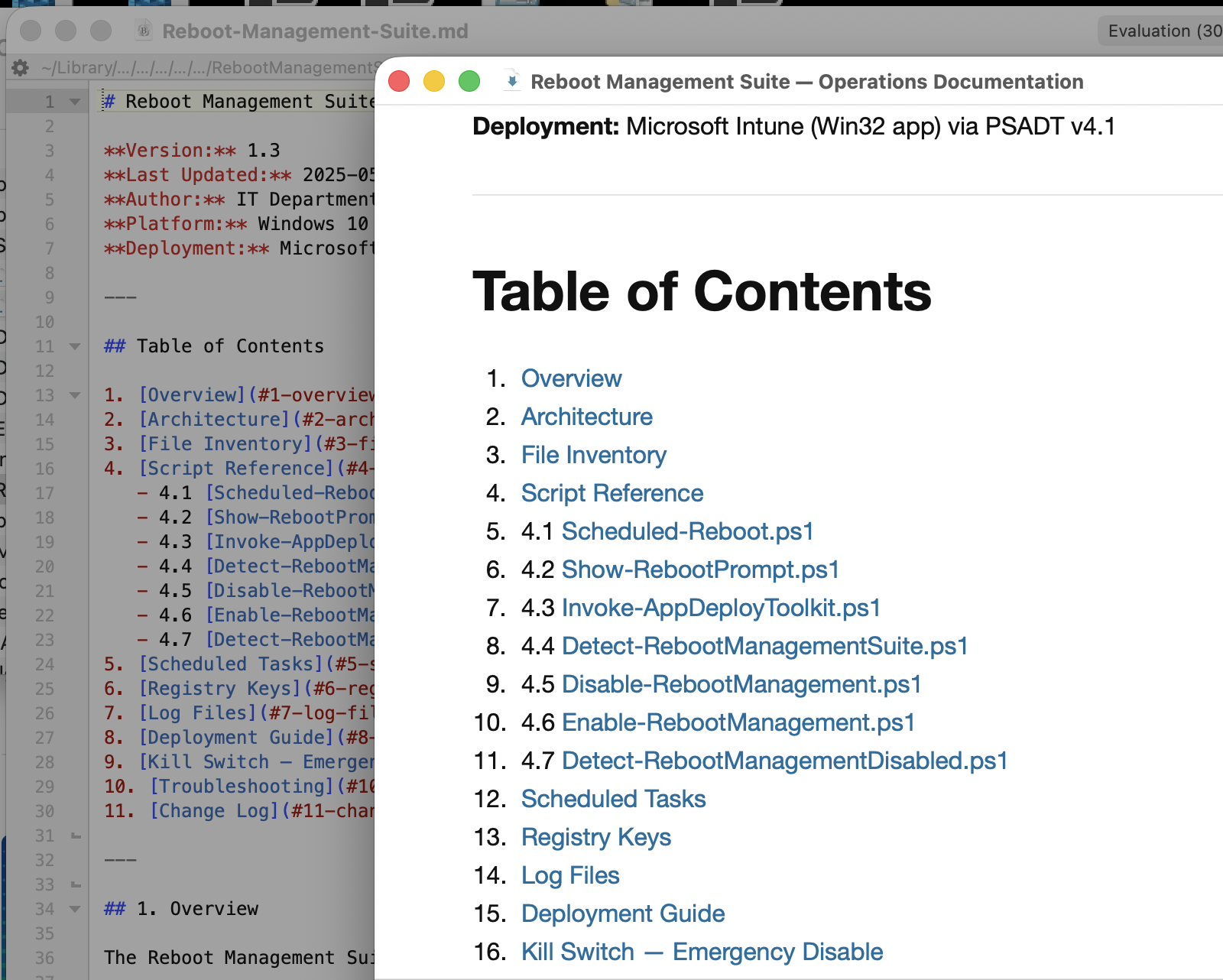
Task: Jump to the Scheduled Tasks link
Action: click(613, 799)
